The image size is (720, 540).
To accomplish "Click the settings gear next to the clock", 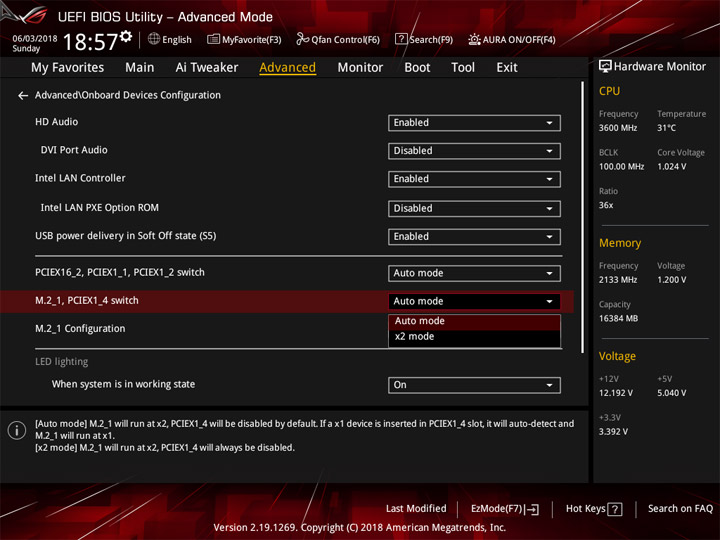I will point(126,36).
